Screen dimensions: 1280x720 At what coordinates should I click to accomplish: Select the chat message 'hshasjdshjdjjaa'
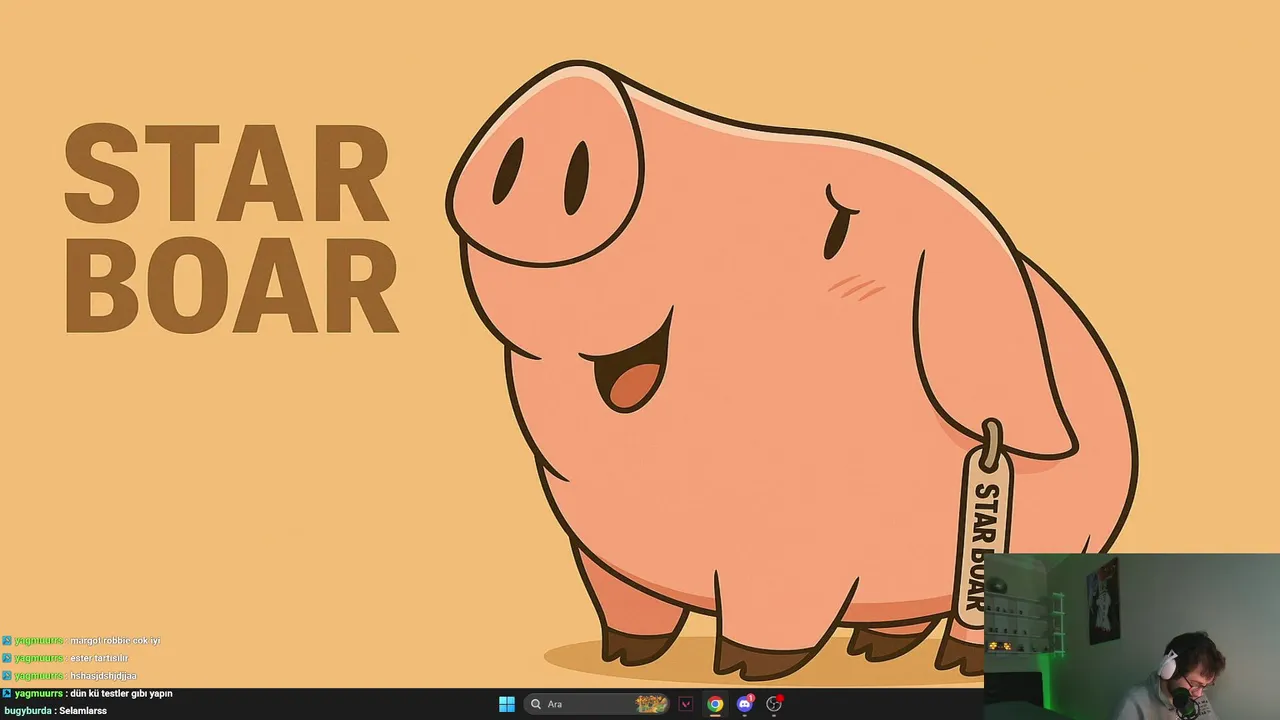[x=103, y=676]
